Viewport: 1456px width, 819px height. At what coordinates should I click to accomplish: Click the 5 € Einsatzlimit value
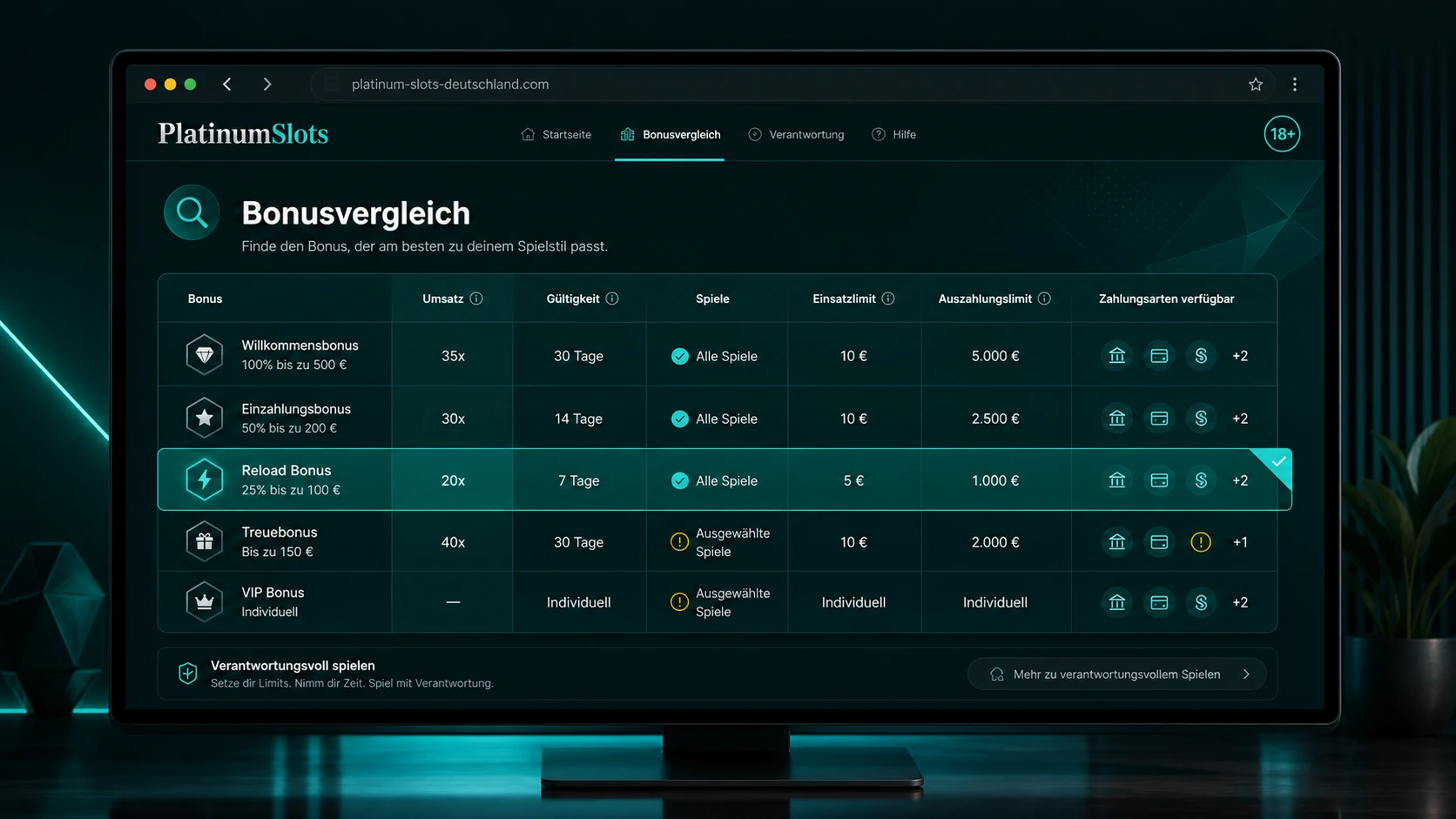point(853,480)
